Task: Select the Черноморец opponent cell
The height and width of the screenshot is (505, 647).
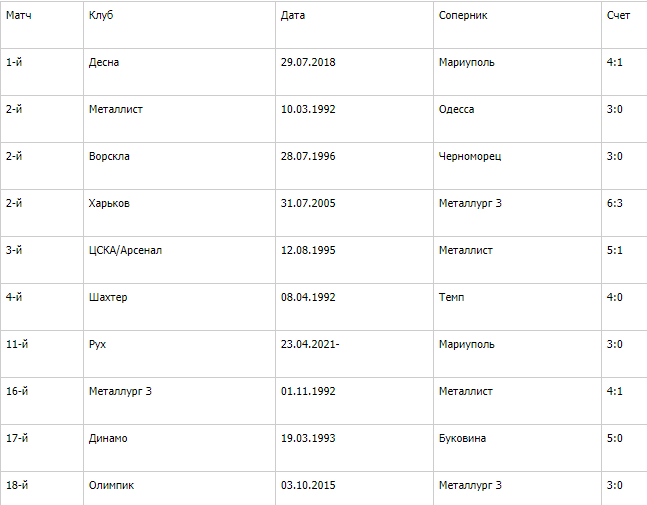Action: pos(469,156)
